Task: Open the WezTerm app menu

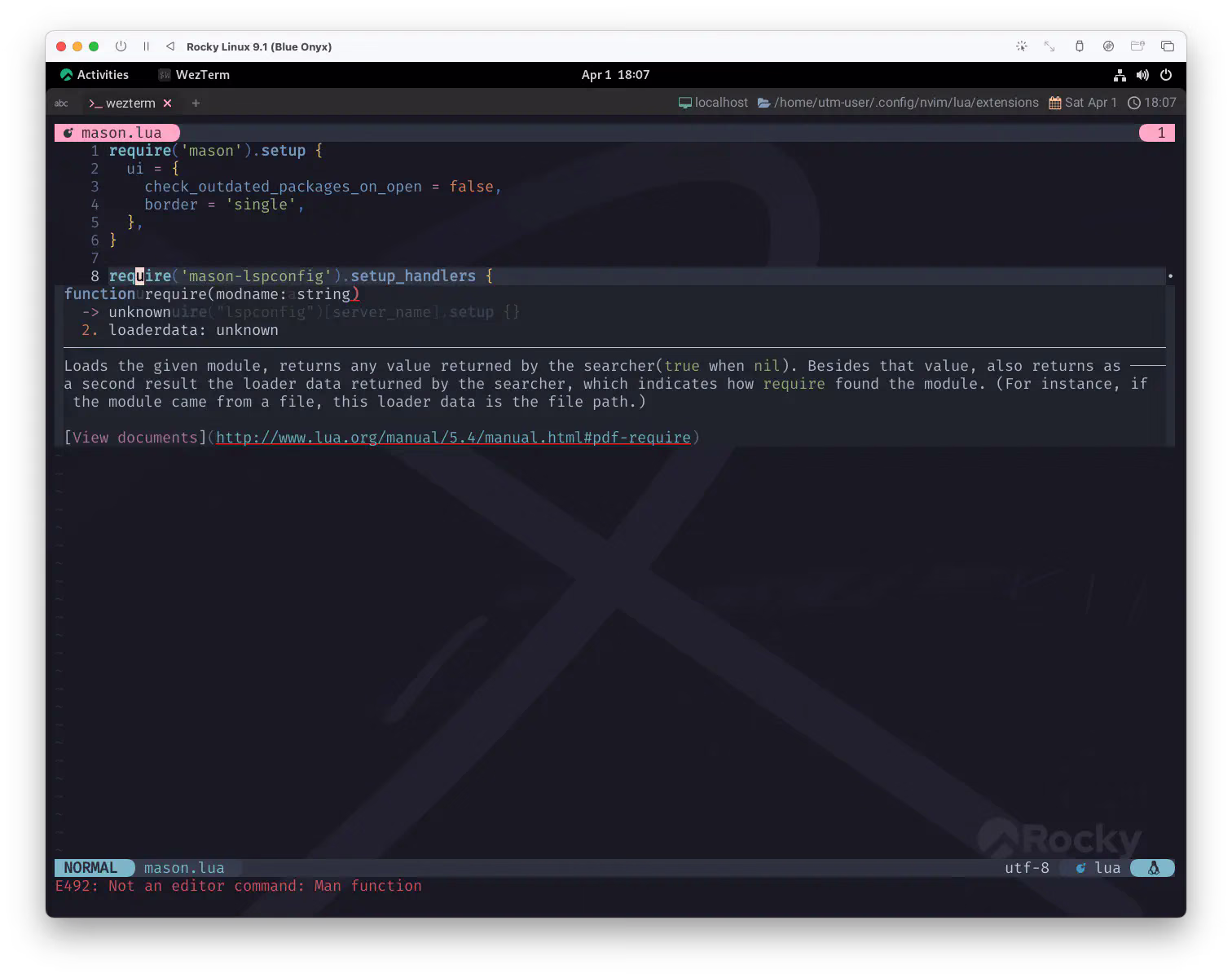Action: coord(194,75)
